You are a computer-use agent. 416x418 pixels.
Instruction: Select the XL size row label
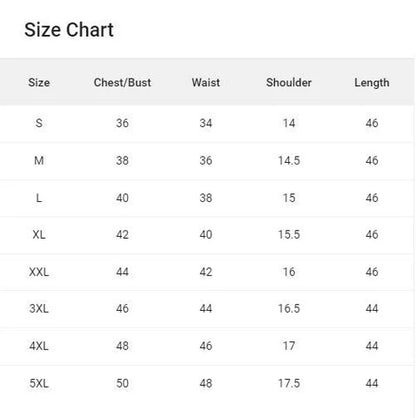click(x=39, y=235)
